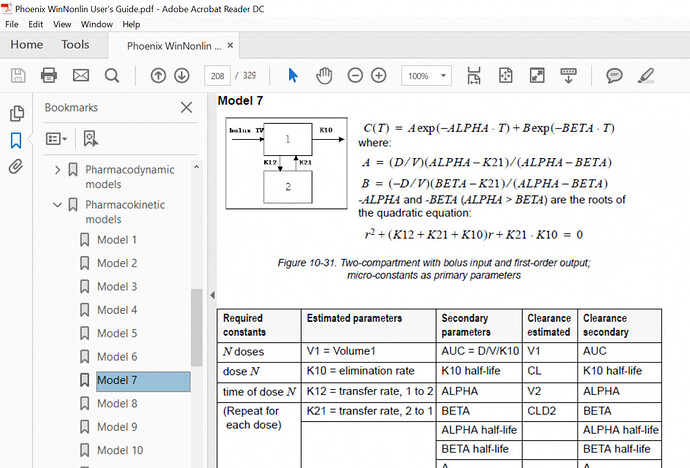Jump to the Model 6 bookmark
690x468 pixels.
tap(117, 356)
